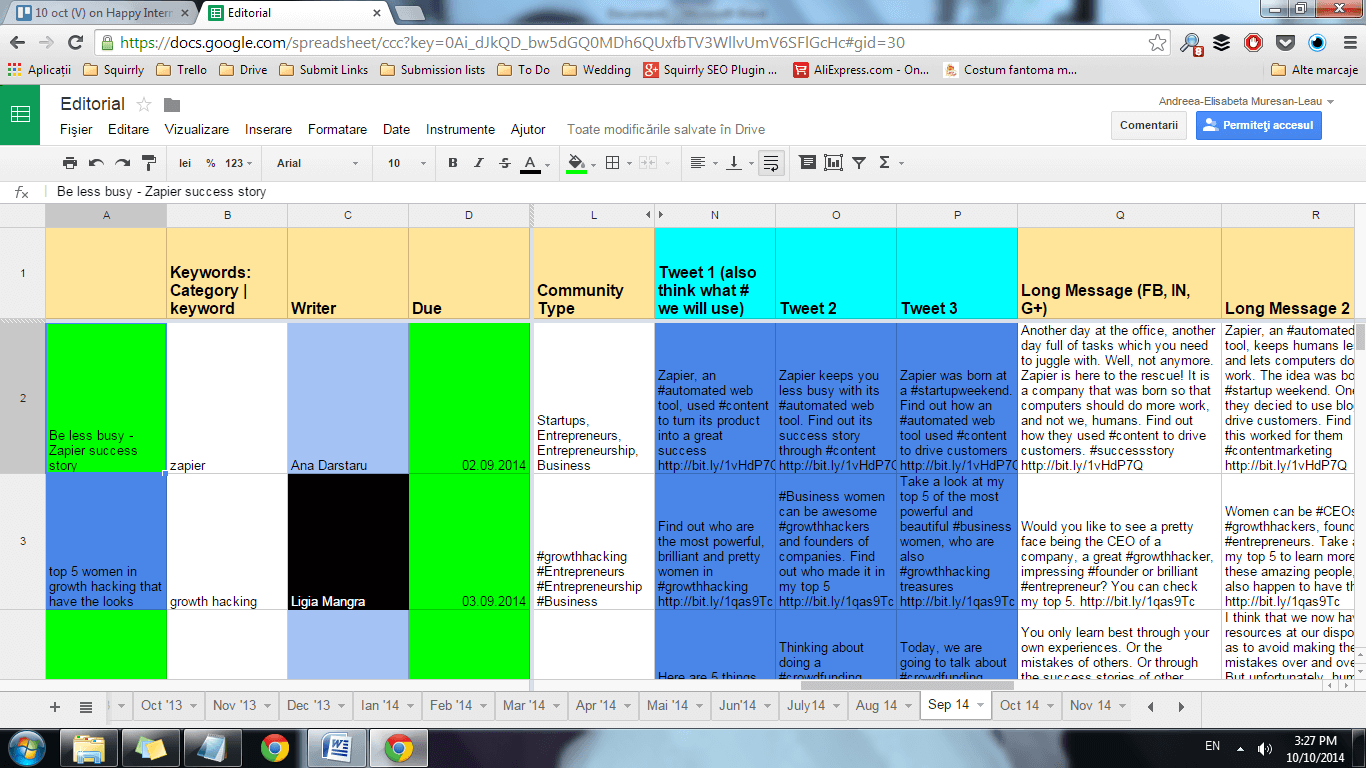Apply percent format to the cell
The image size is (1366, 768).
point(211,163)
